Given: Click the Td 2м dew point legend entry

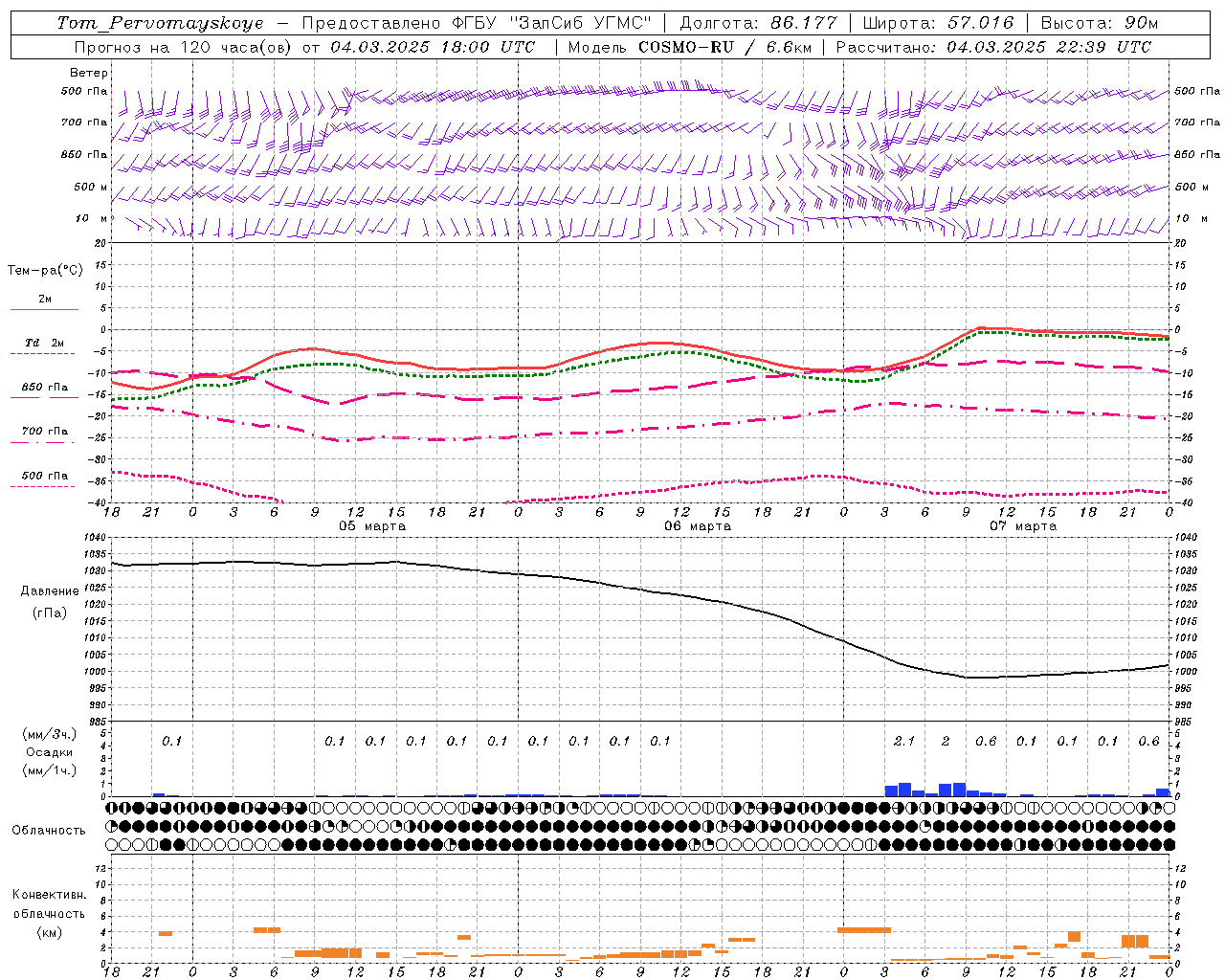Looking at the screenshot, I should point(44,343).
